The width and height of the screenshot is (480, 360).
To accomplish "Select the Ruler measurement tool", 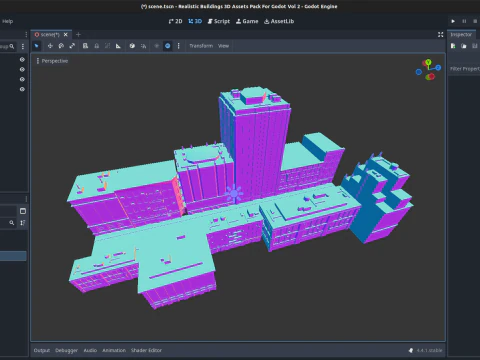I will point(118,46).
